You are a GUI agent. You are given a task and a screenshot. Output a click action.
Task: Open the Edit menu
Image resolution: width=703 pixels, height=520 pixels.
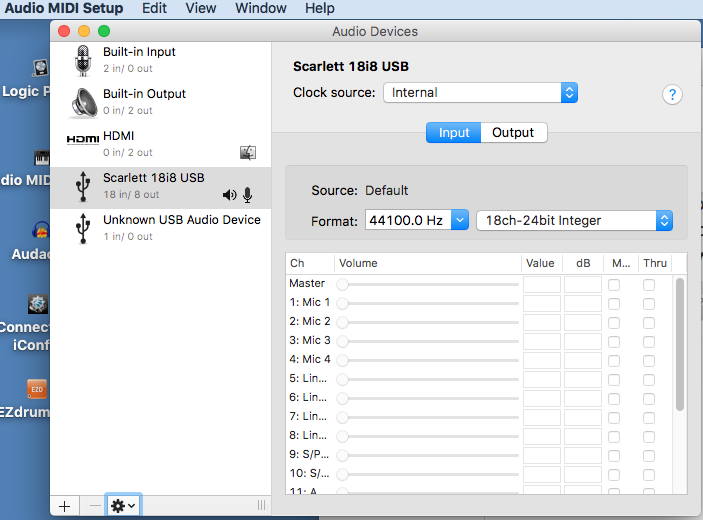[154, 8]
